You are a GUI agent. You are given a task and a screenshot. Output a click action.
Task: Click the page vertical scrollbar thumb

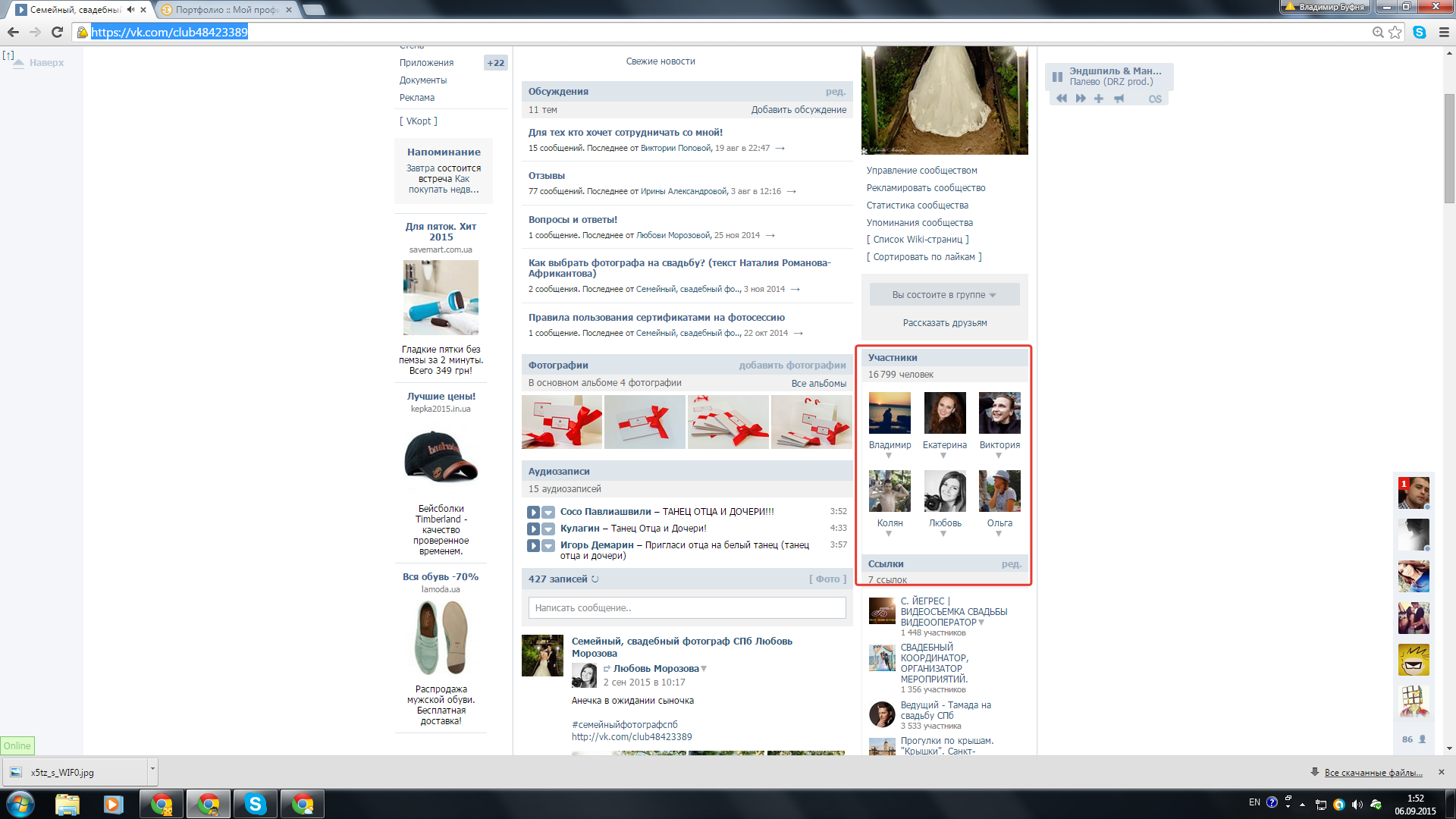tap(1449, 148)
